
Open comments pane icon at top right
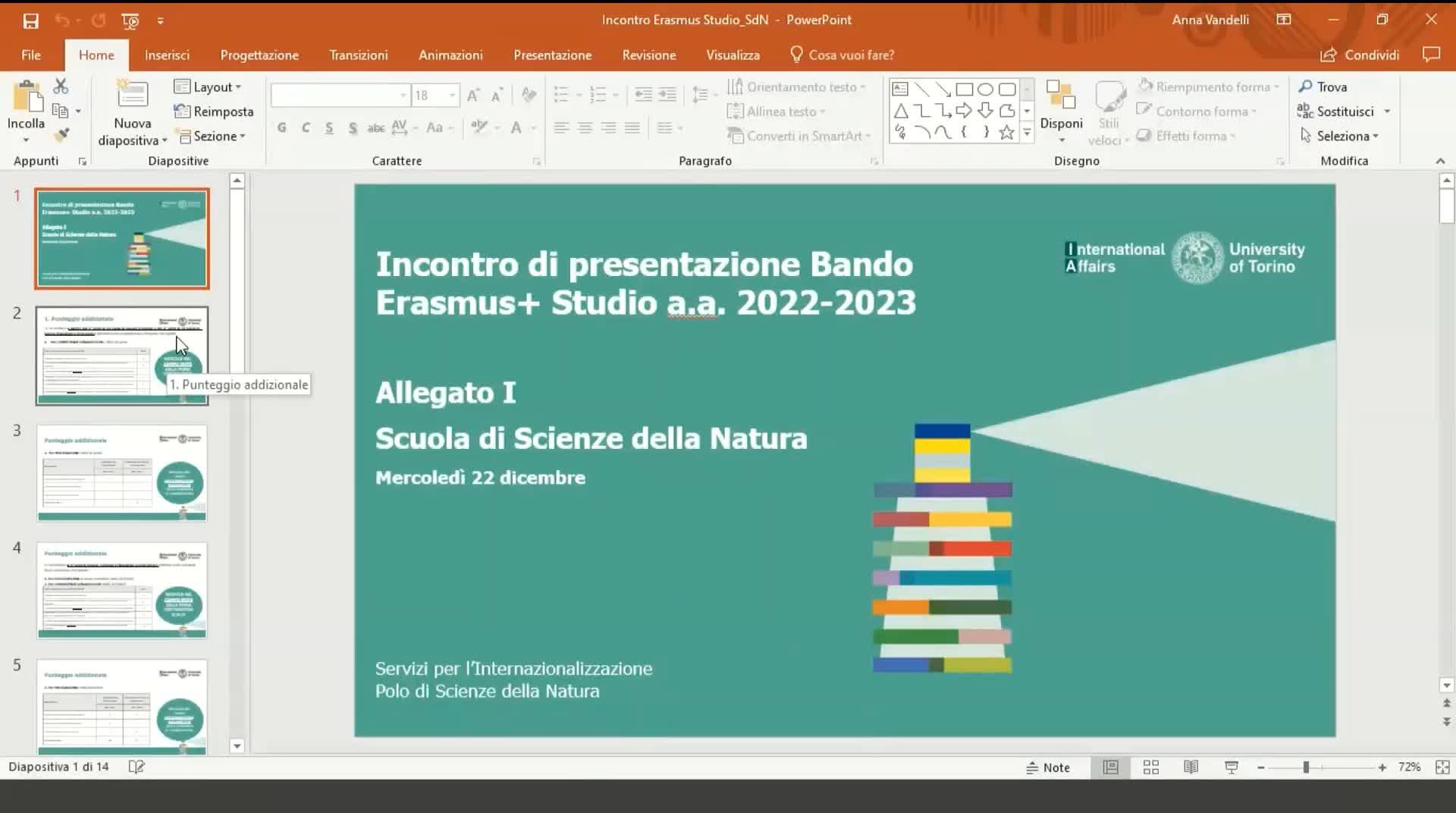(1431, 55)
